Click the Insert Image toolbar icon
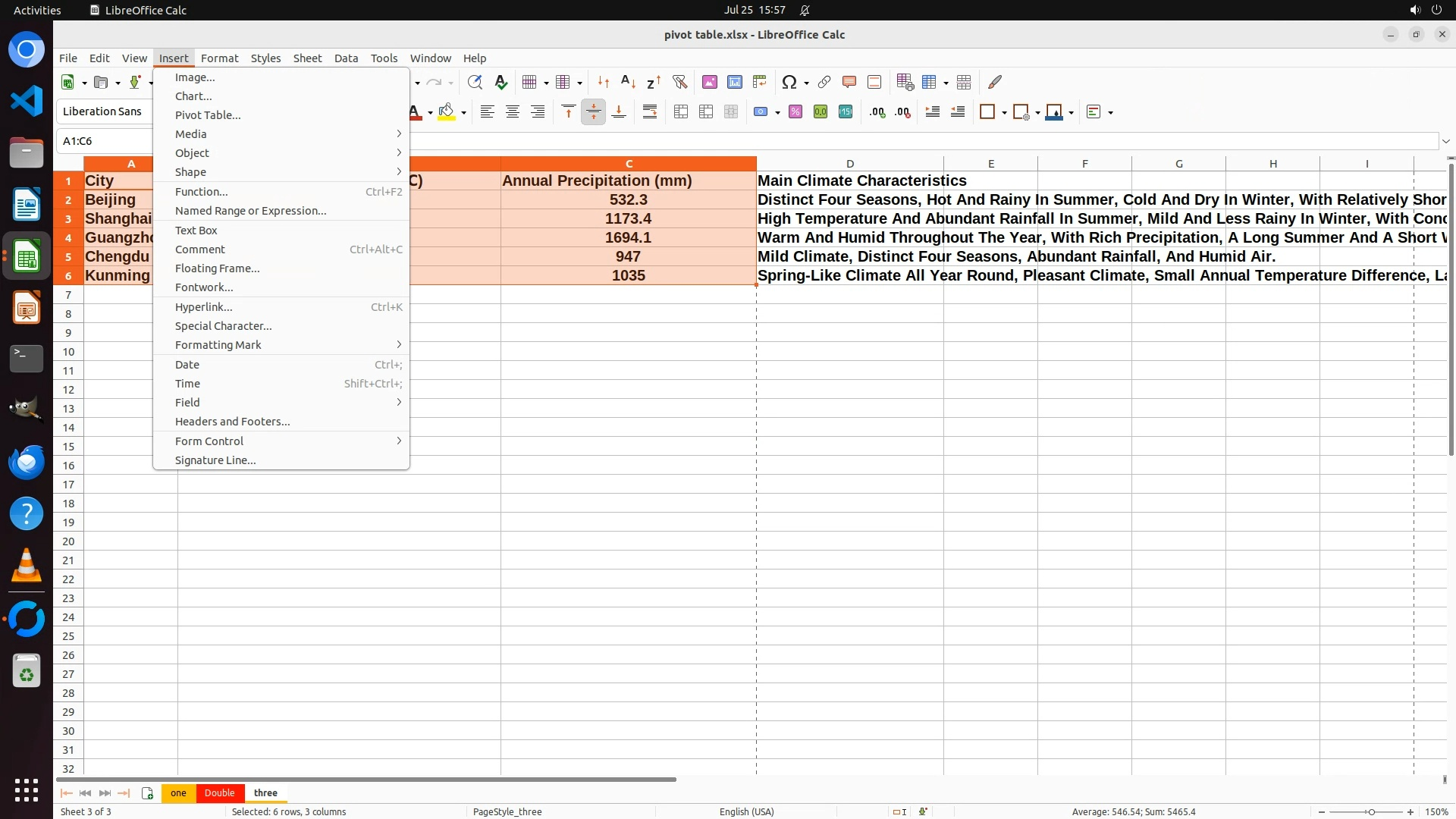 click(x=709, y=82)
